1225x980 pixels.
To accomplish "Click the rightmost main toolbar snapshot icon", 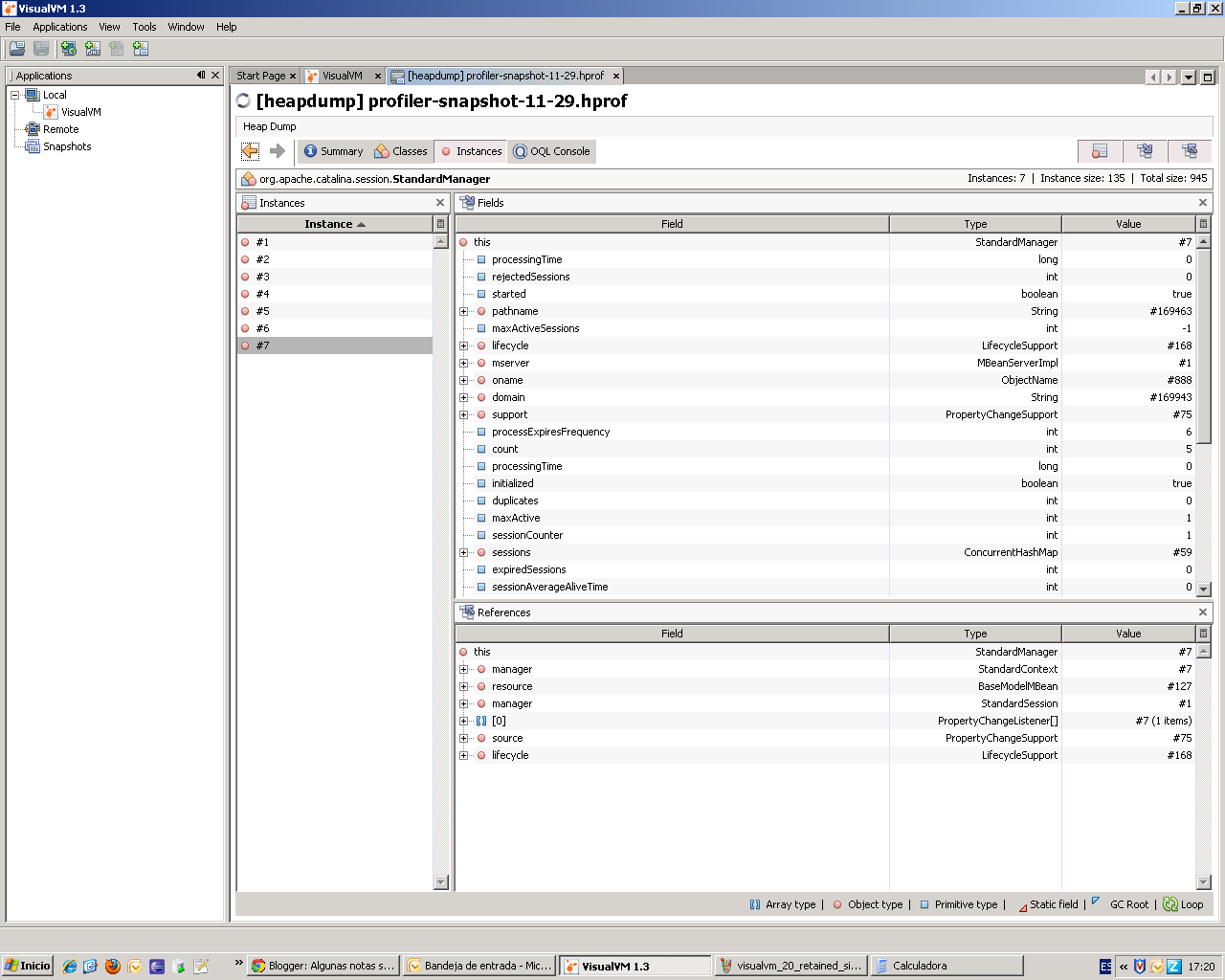I will point(141,49).
